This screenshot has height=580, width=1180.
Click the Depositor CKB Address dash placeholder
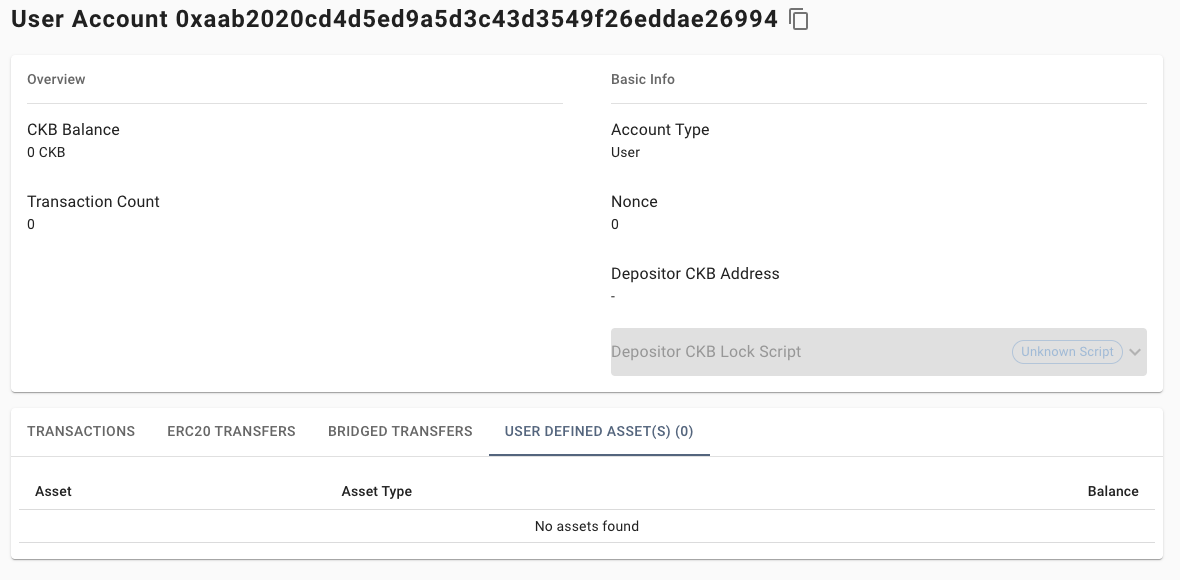[x=613, y=296]
